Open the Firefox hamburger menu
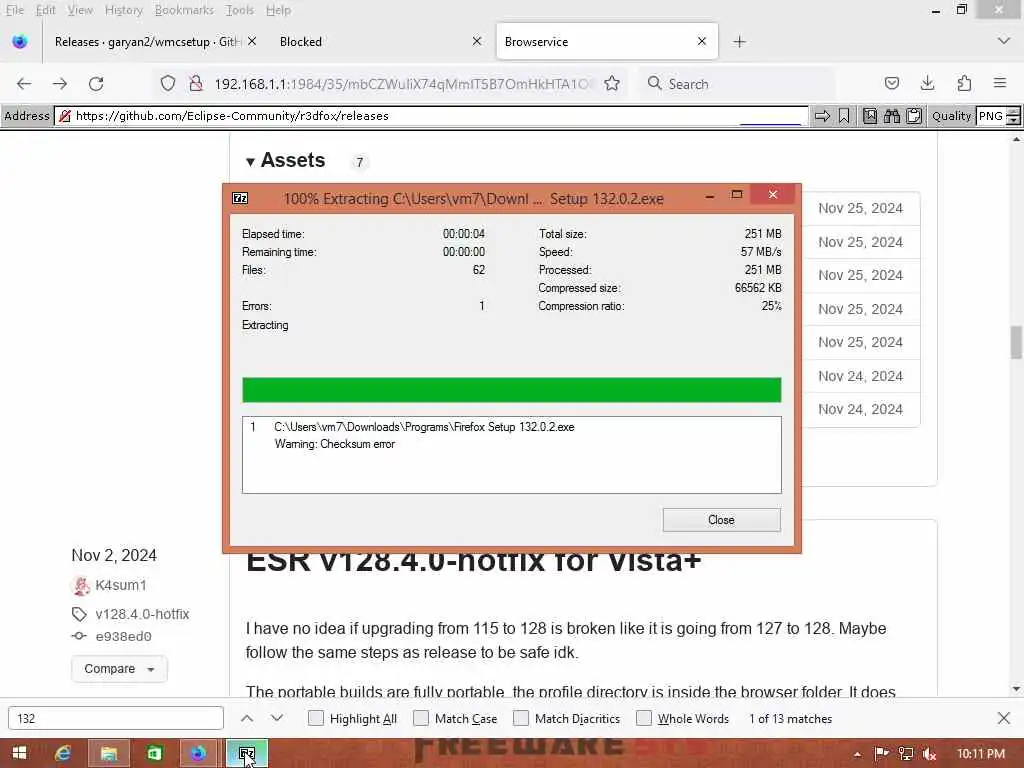The width and height of the screenshot is (1024, 768). tap(1000, 83)
